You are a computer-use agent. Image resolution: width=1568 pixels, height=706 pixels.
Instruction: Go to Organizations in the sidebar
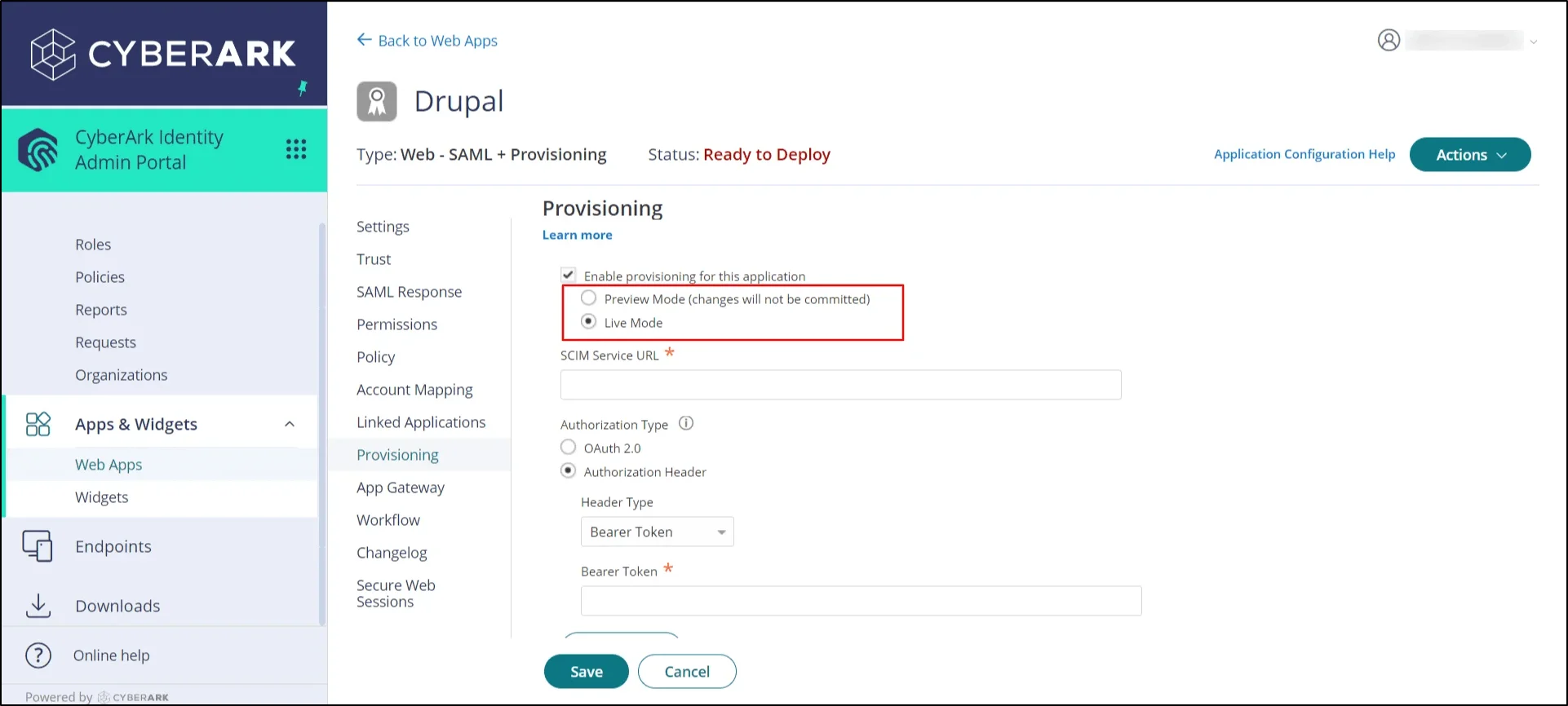pyautogui.click(x=121, y=375)
